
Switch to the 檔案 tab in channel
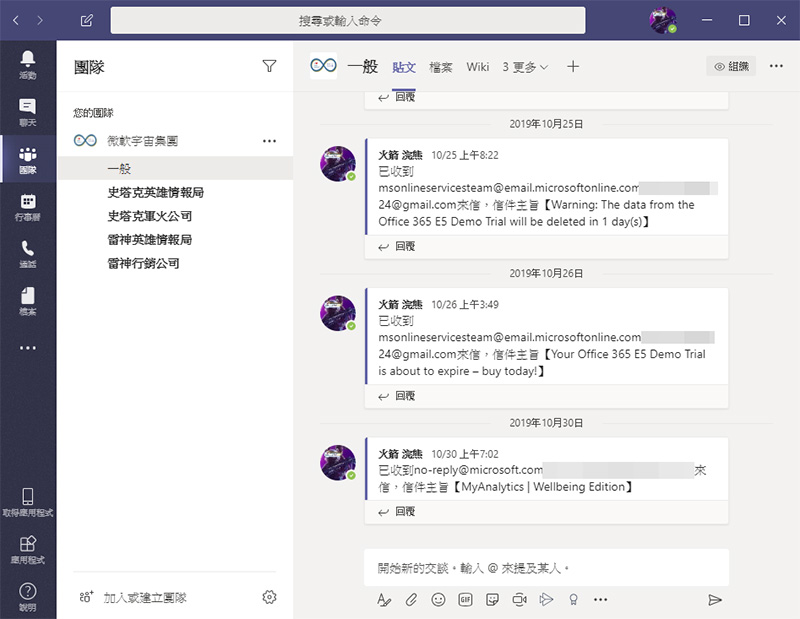[441, 67]
